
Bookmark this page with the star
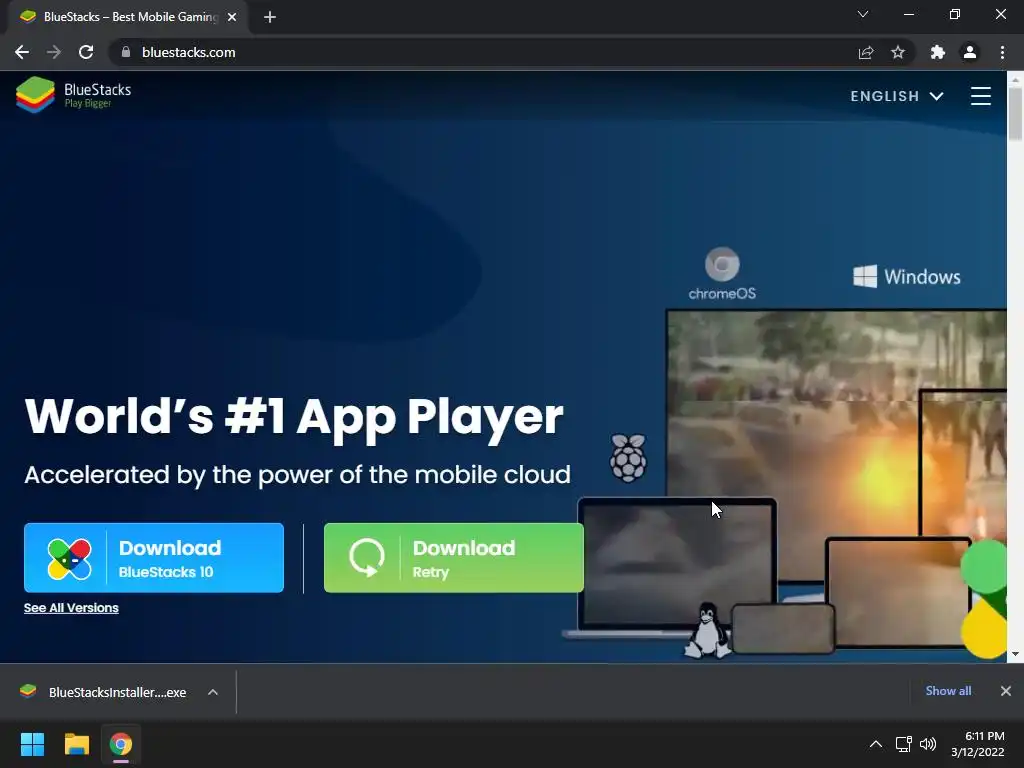pos(898,52)
